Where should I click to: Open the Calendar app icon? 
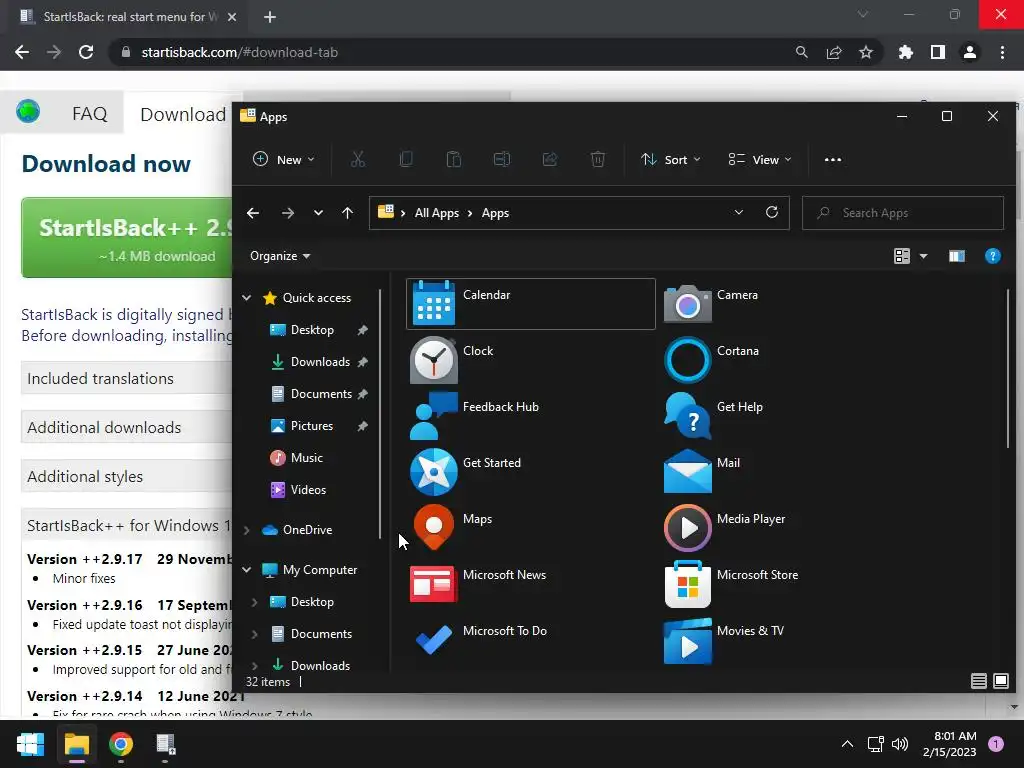point(434,303)
